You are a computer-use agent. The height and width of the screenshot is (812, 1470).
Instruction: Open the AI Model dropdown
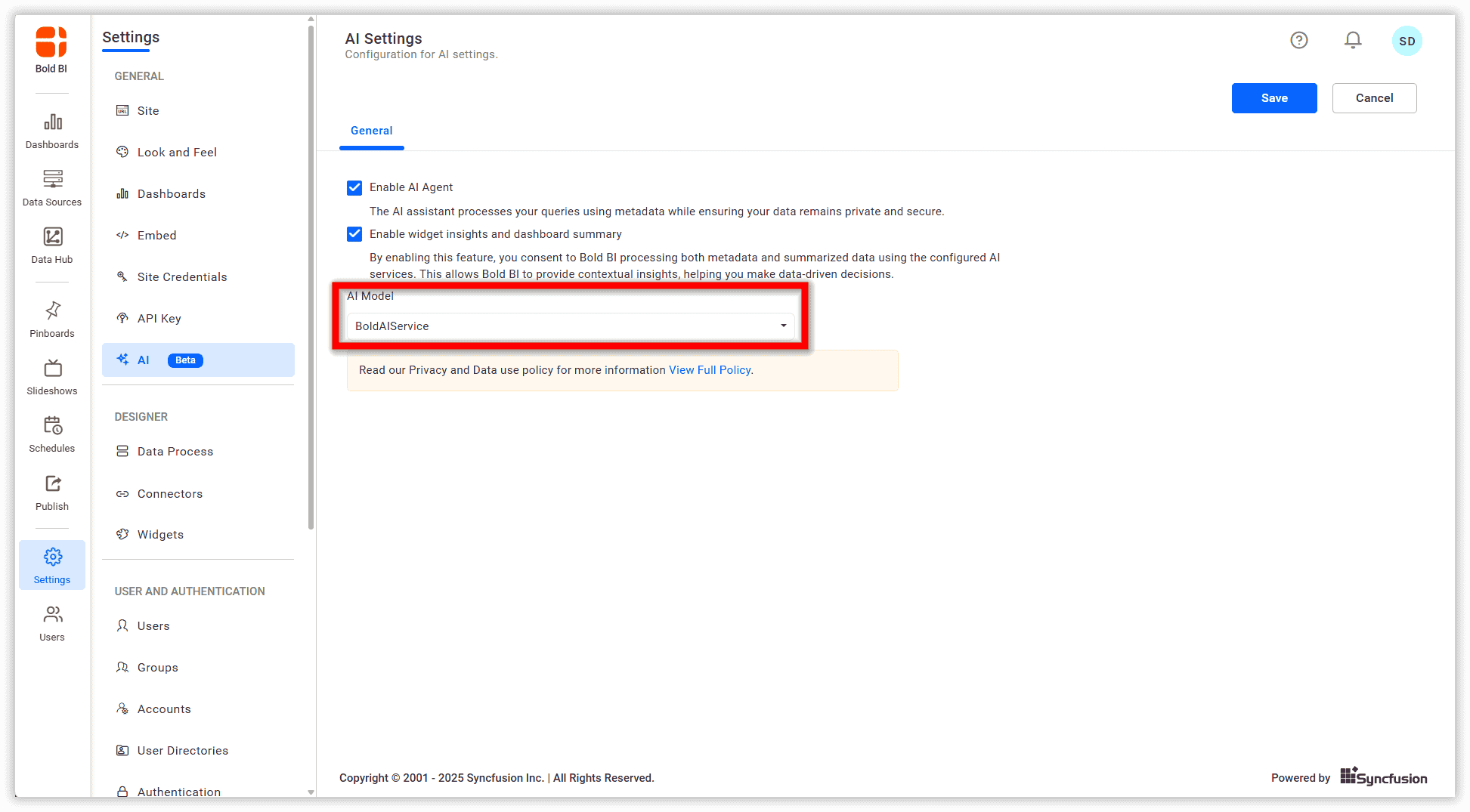click(571, 326)
